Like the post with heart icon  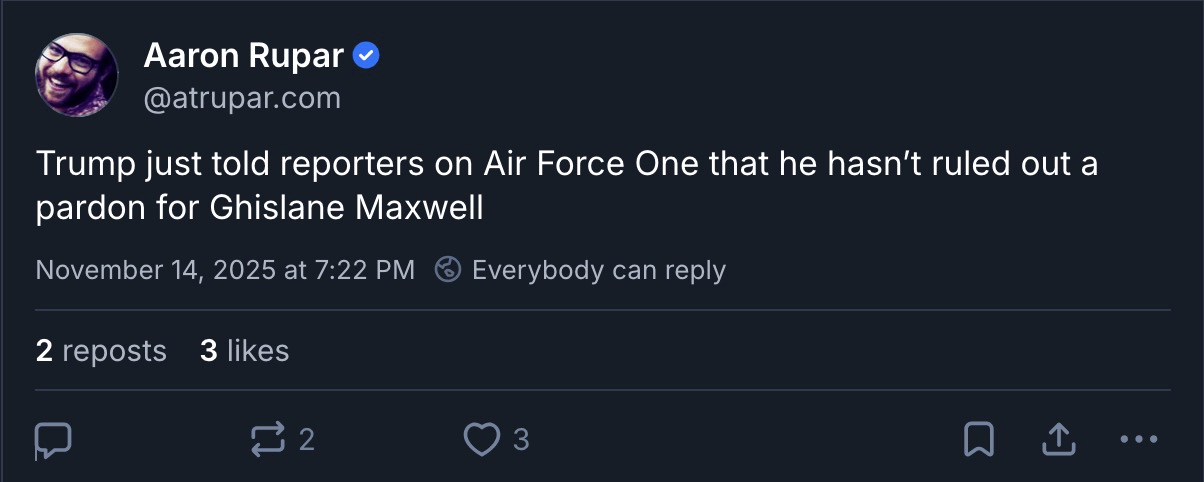[482, 440]
